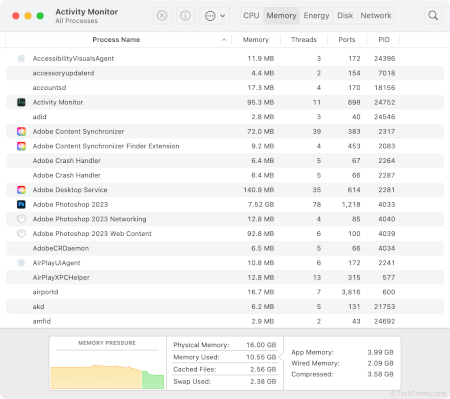Click the 140.9 MB memory value
This screenshot has width=450, height=399.
coord(259,190)
